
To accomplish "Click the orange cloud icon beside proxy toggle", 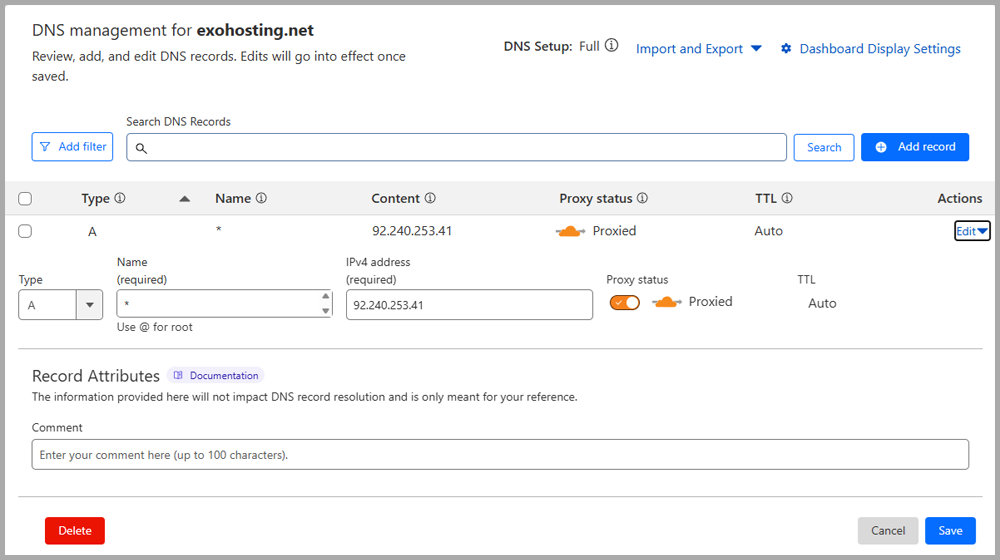I will click(666, 302).
